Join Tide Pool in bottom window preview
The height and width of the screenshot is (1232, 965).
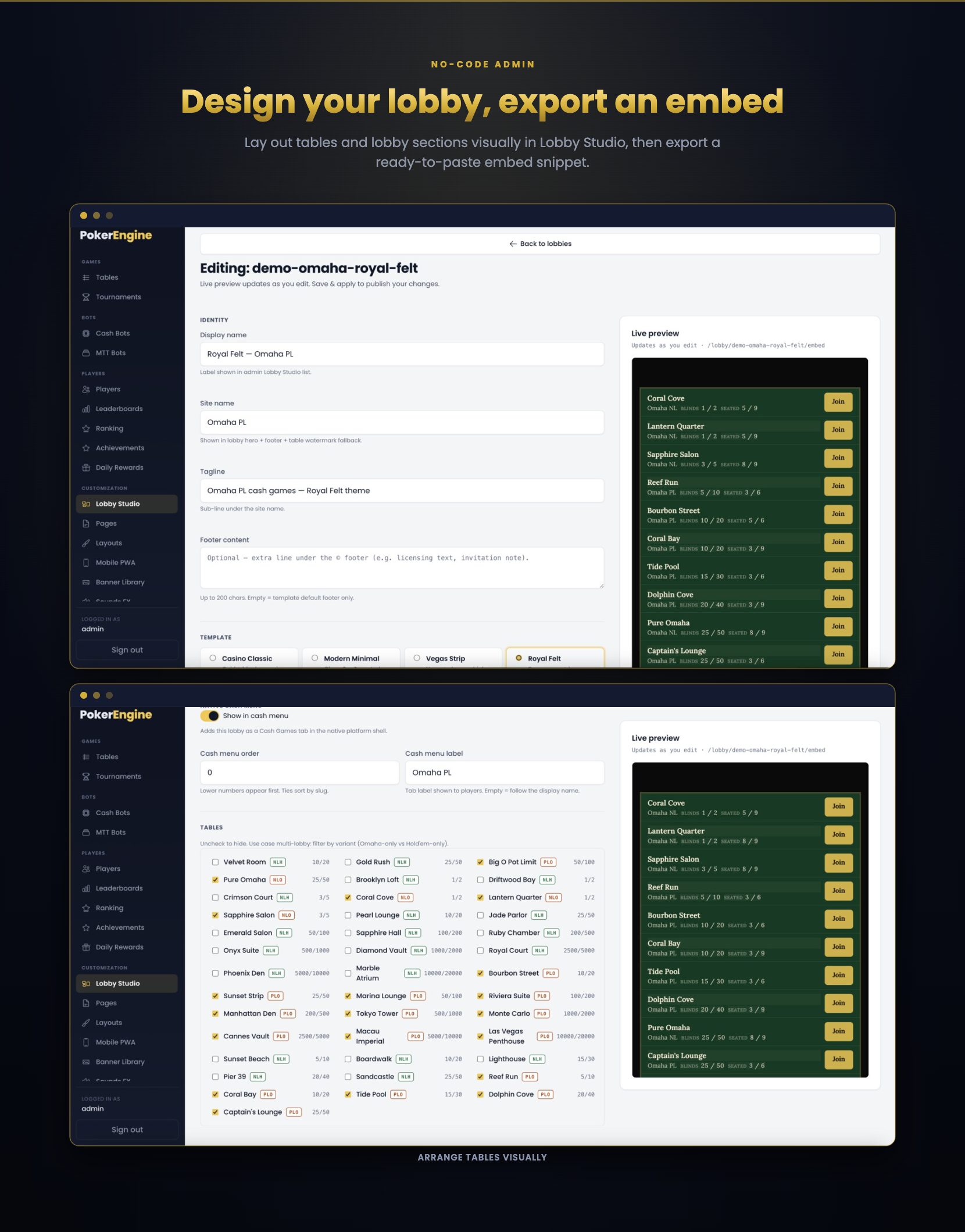(x=838, y=975)
